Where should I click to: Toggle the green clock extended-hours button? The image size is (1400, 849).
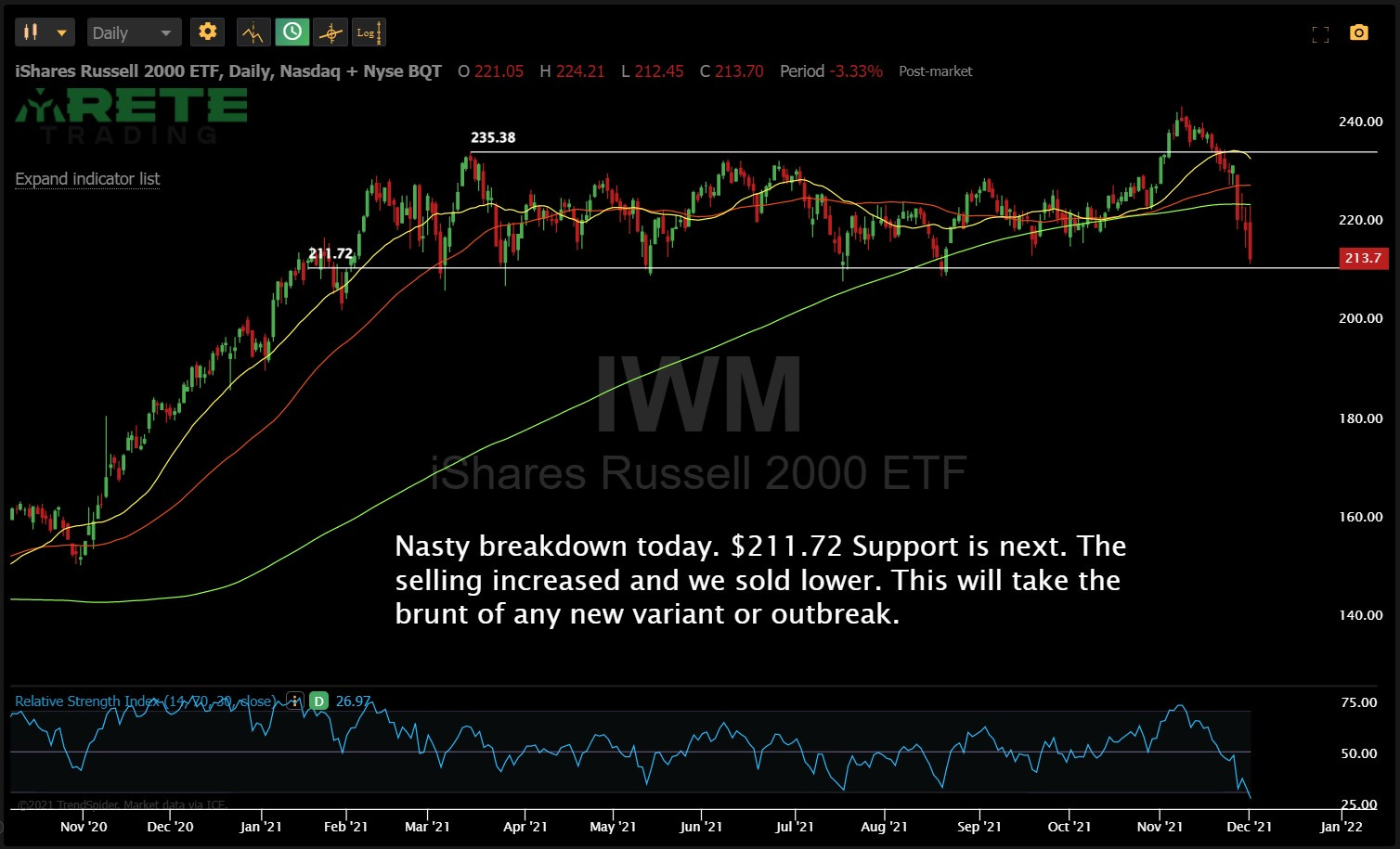292,32
